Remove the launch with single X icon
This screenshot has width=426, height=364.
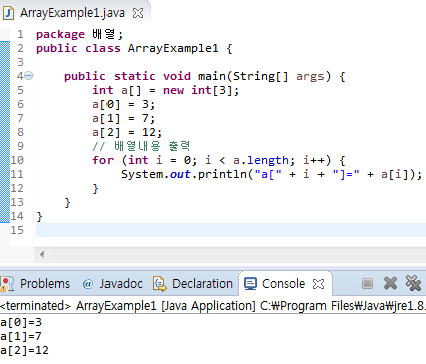tap(390, 283)
